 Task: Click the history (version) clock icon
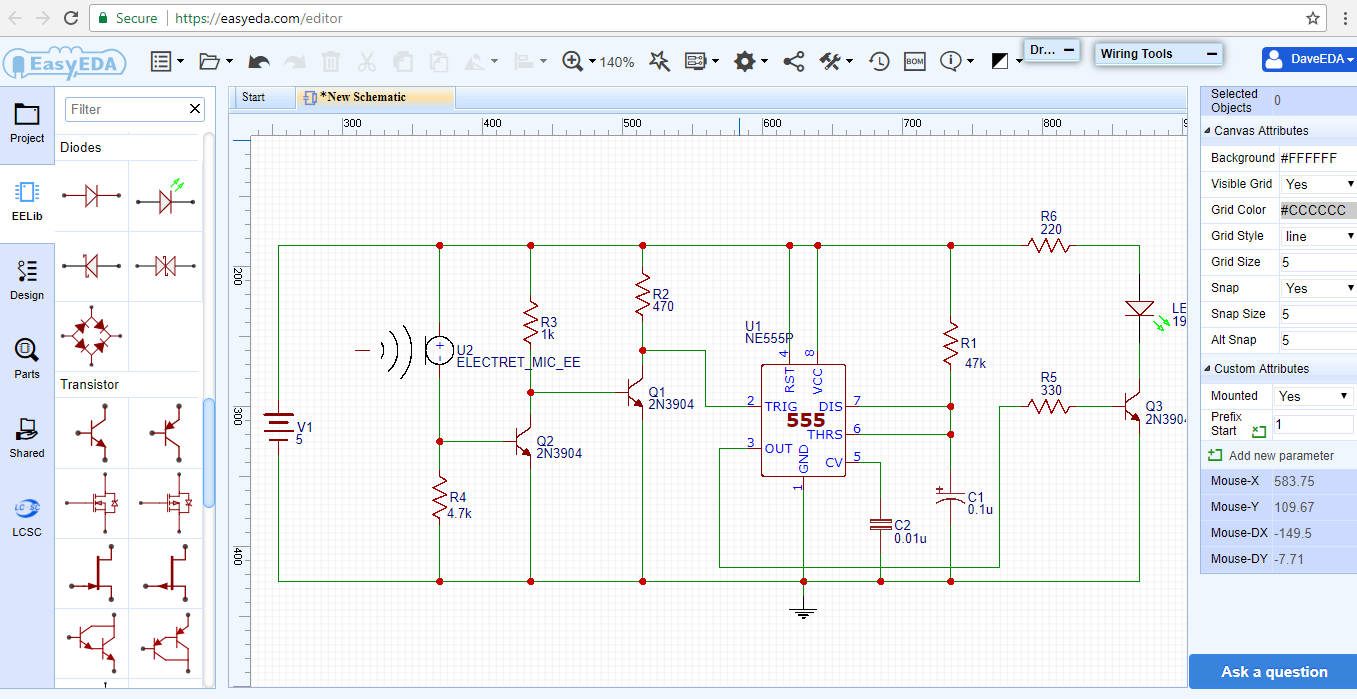click(x=878, y=61)
